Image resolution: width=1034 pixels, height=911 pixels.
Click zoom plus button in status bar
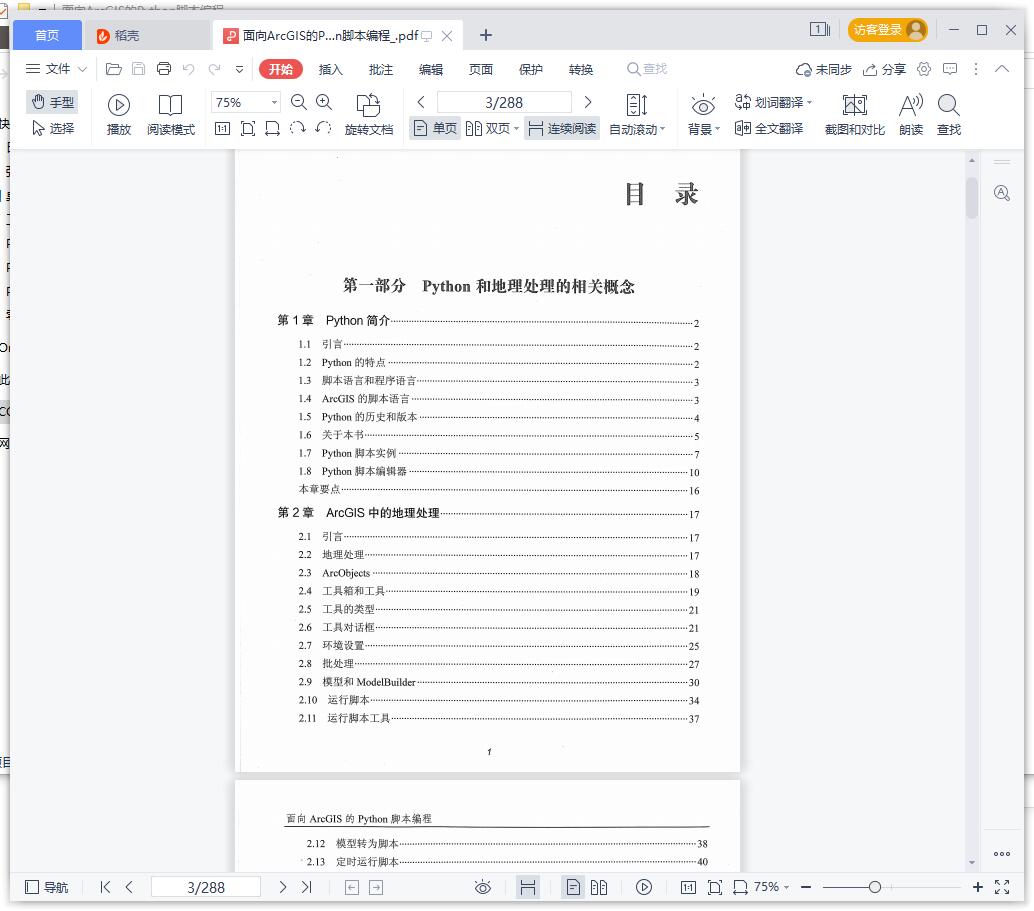[978, 887]
